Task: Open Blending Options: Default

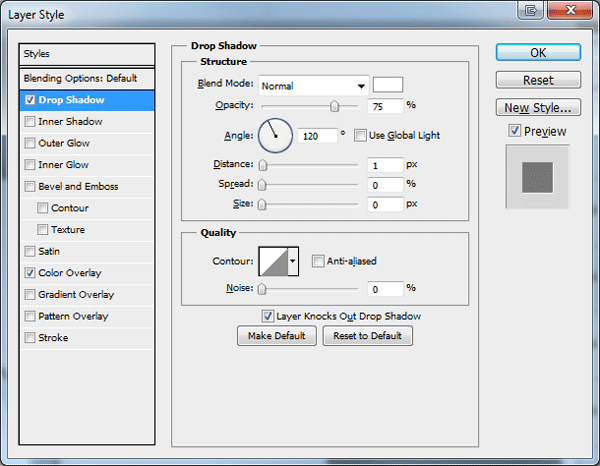Action: pos(87,78)
